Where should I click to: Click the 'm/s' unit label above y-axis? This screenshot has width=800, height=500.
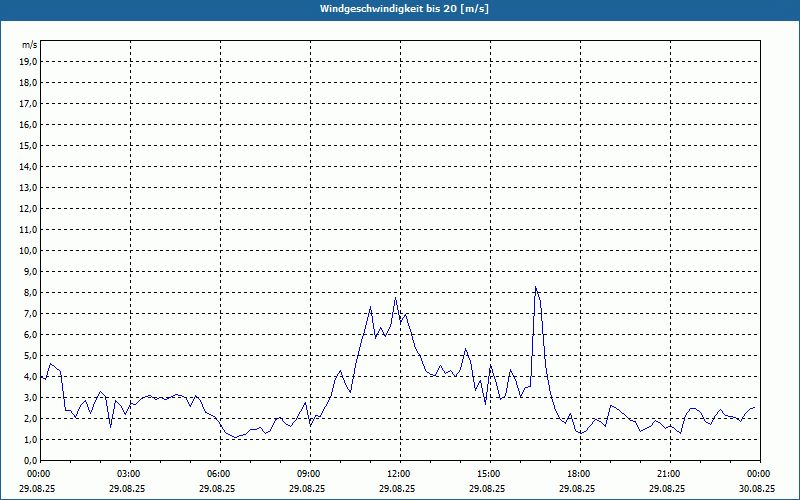coord(30,45)
